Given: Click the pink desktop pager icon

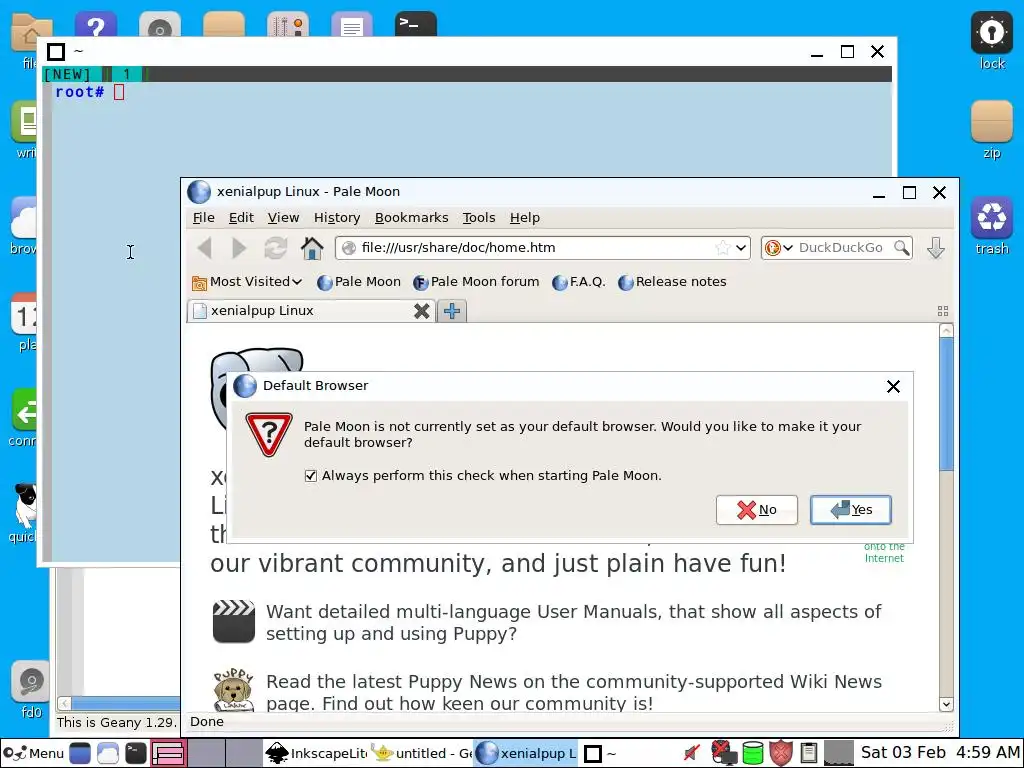Looking at the screenshot, I should 168,753.
